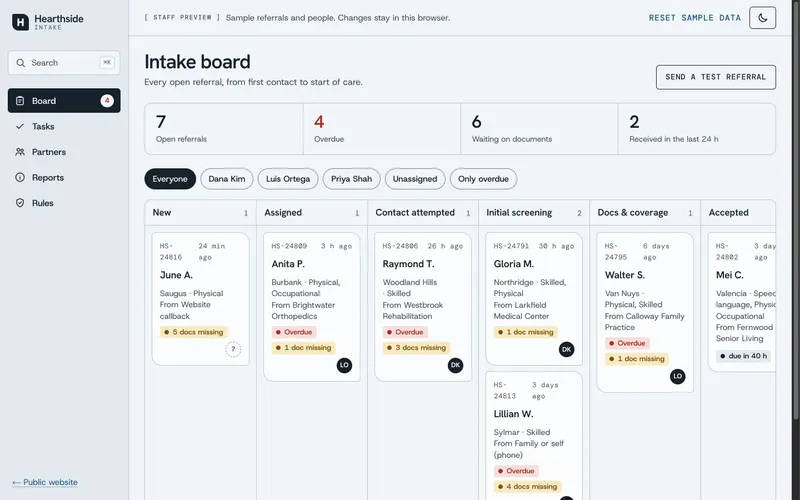Screen dimensions: 800x500
Task: Click the Accepted column header
Action: tap(738, 213)
